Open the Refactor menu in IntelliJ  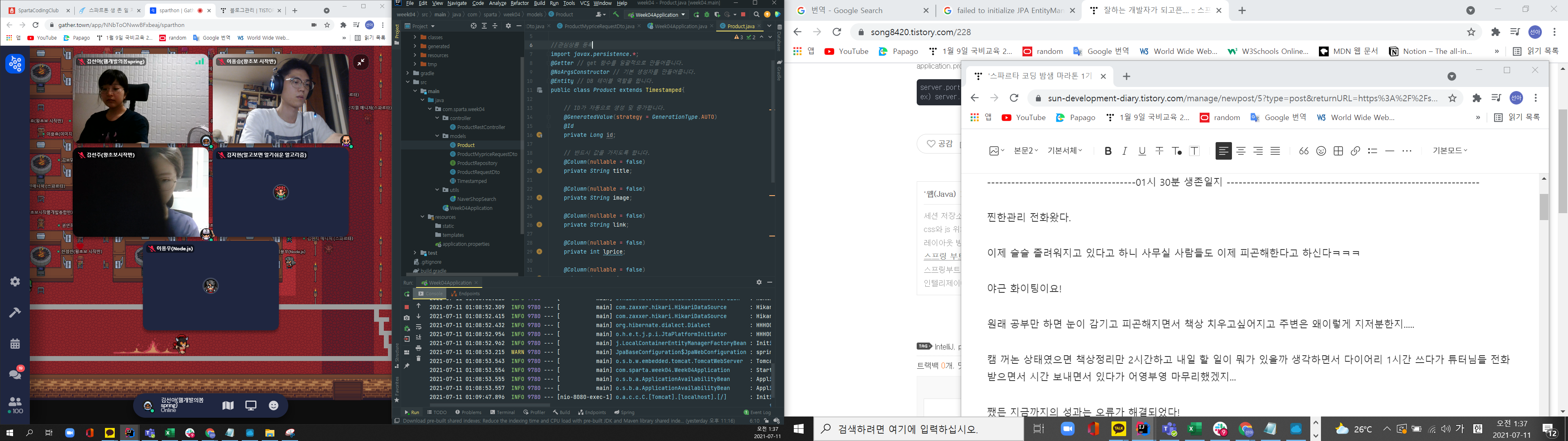519,4
